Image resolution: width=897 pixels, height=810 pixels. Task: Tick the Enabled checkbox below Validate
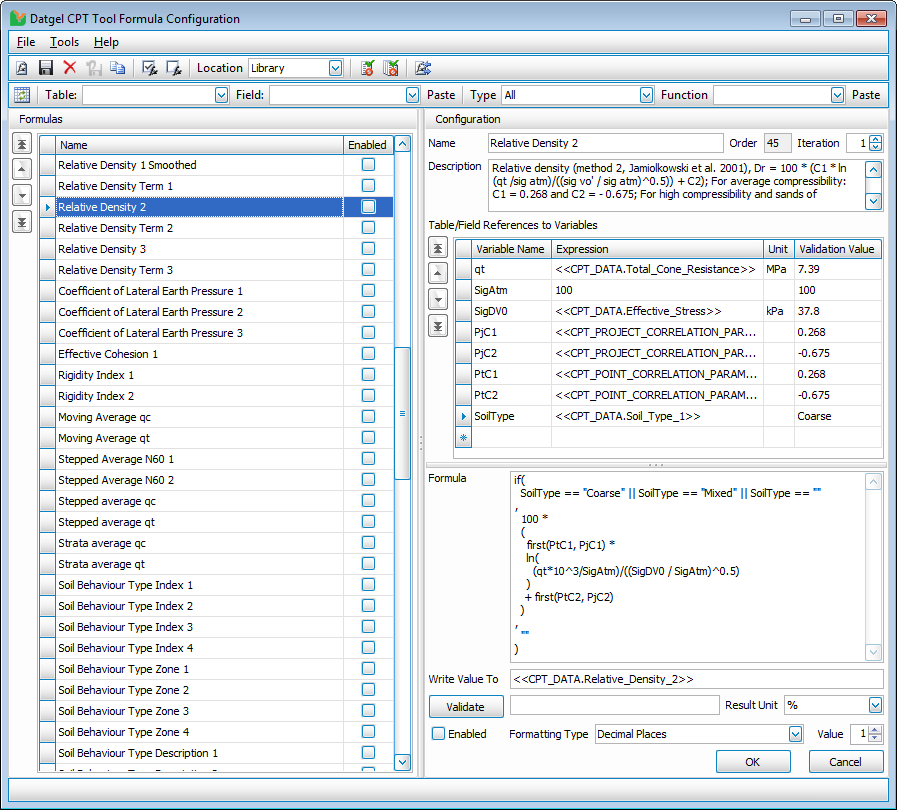(438, 734)
